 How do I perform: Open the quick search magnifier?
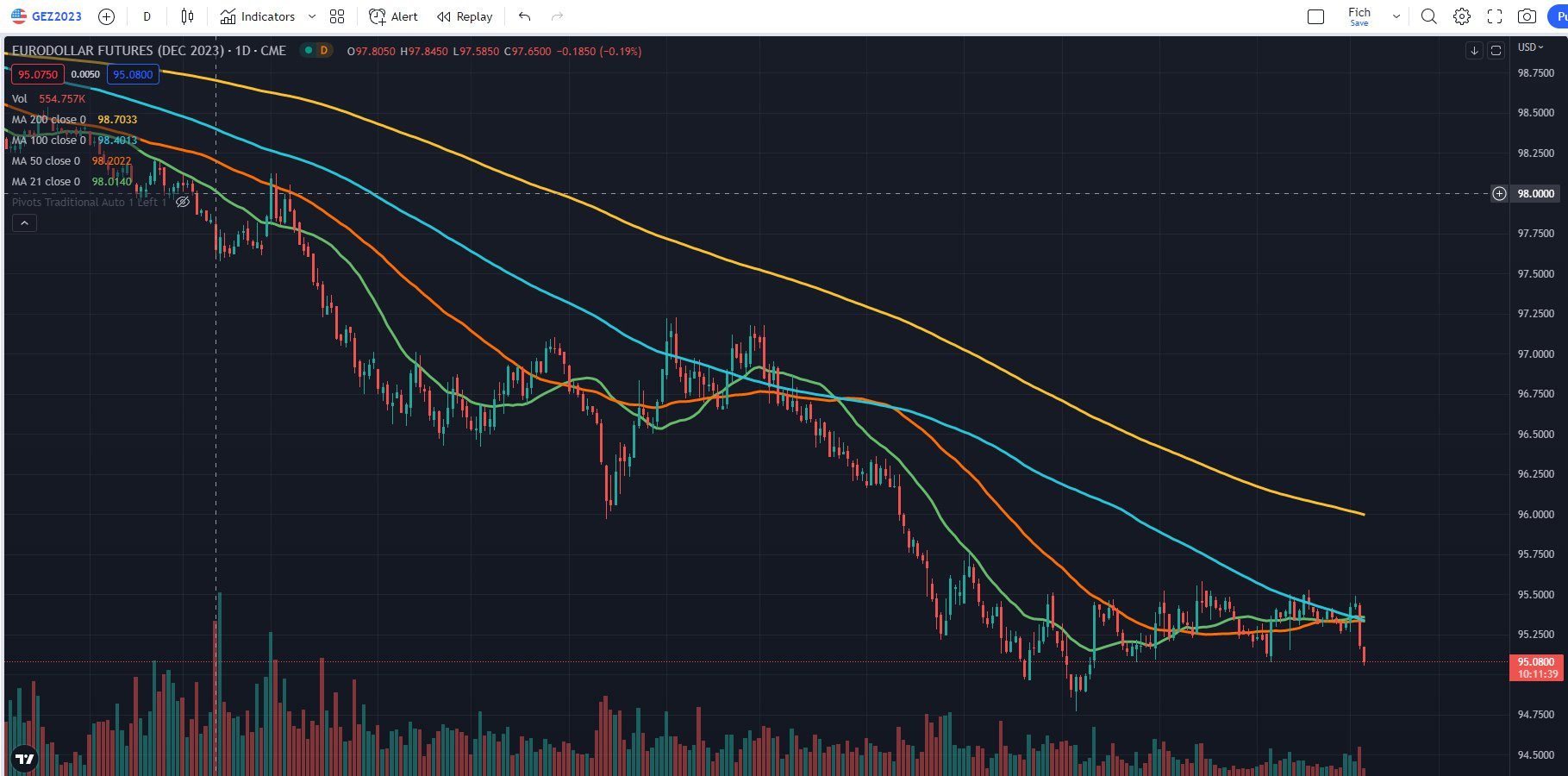1428,16
